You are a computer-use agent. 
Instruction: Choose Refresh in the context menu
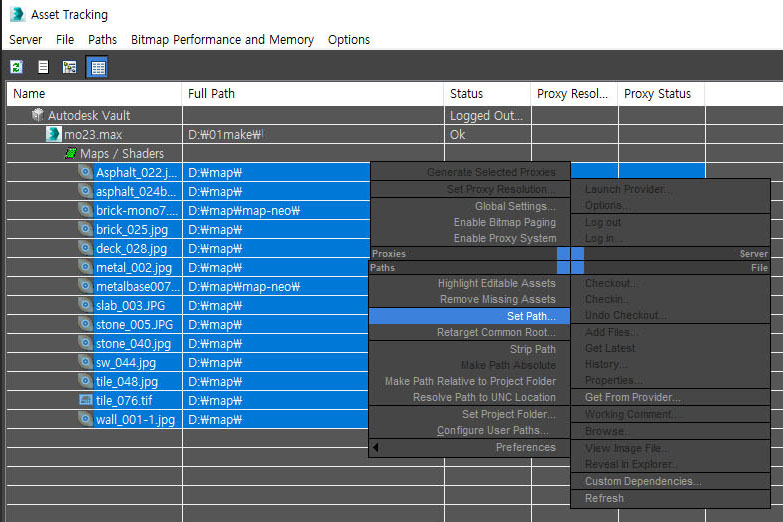point(670,498)
